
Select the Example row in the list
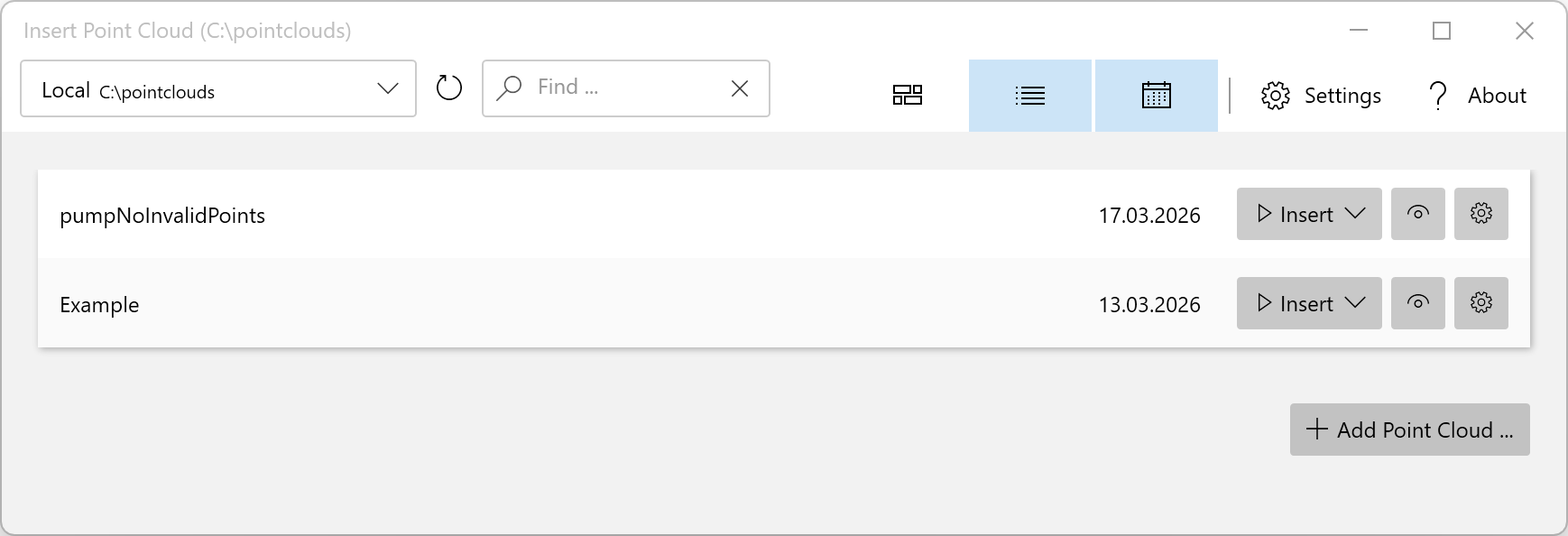click(x=541, y=304)
